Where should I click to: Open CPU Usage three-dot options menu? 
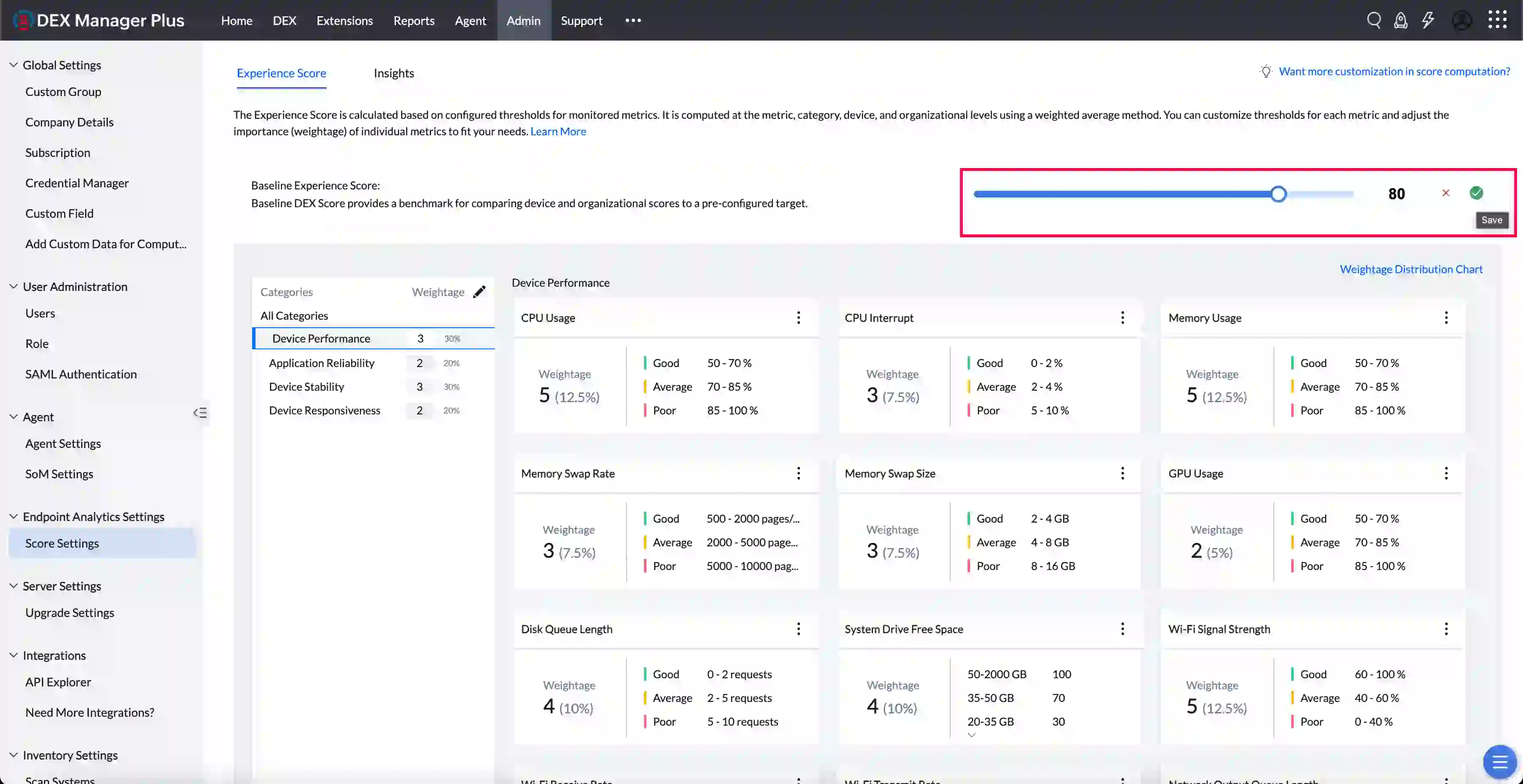click(798, 318)
